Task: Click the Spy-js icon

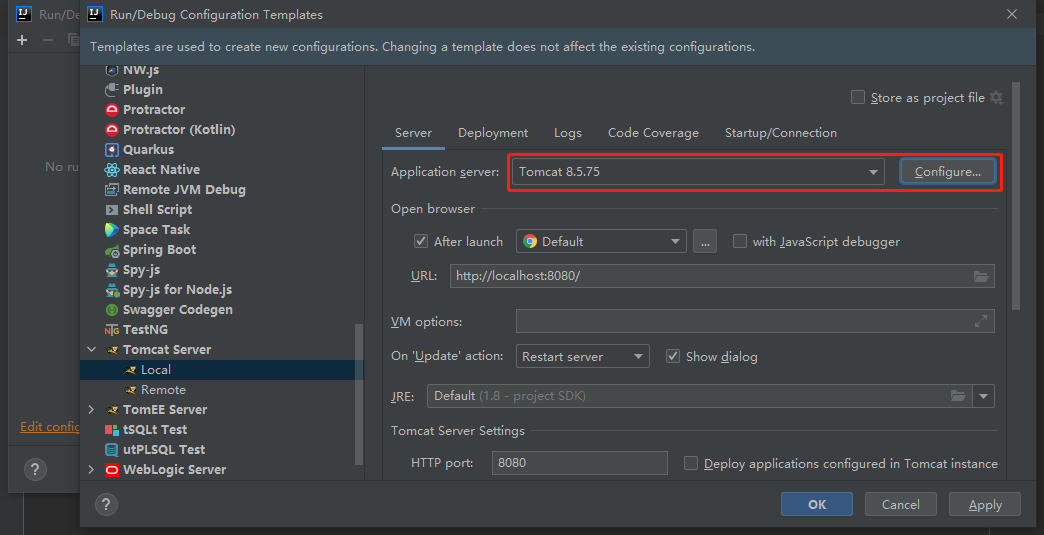Action: pyautogui.click(x=112, y=270)
